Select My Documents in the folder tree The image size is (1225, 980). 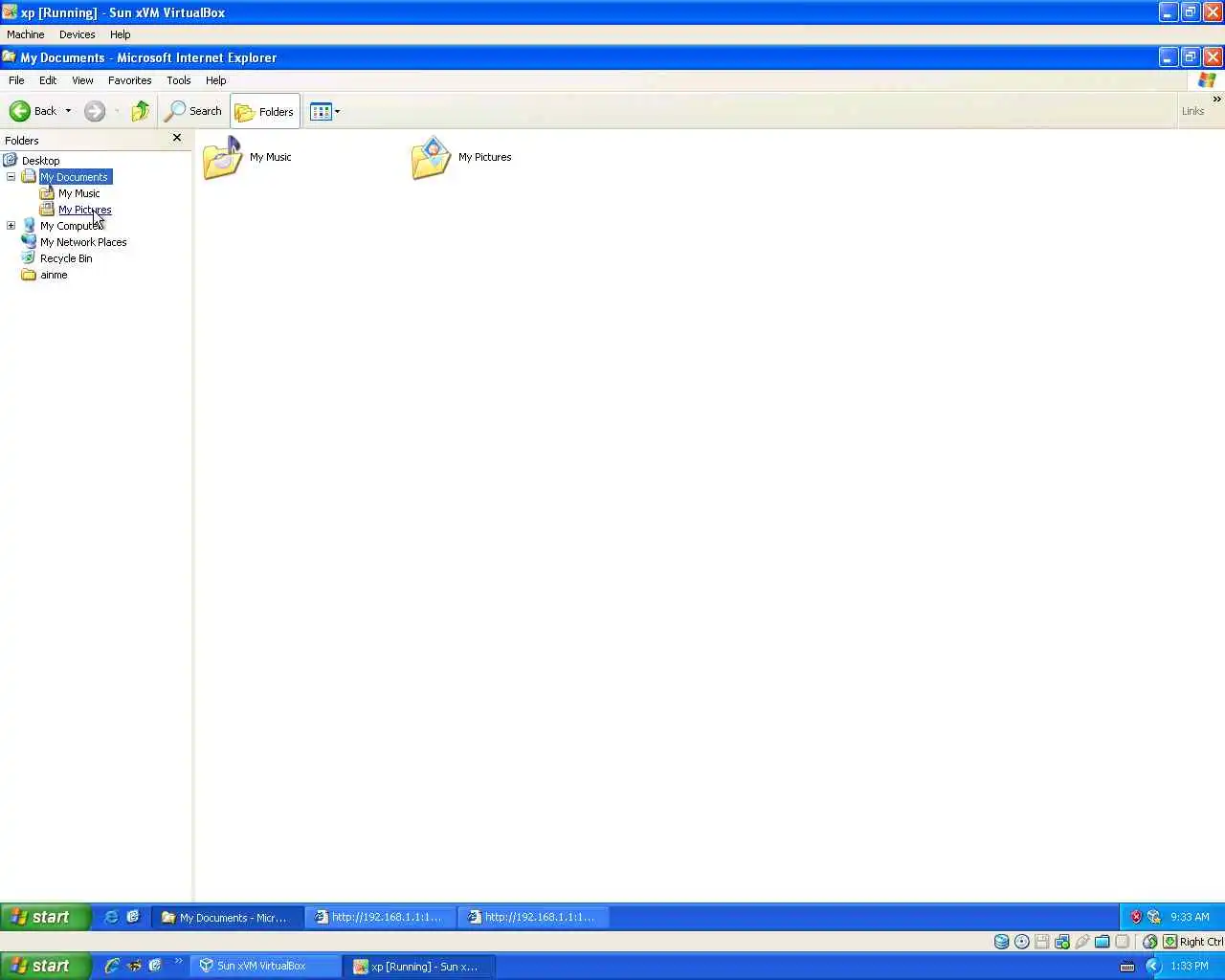click(75, 177)
